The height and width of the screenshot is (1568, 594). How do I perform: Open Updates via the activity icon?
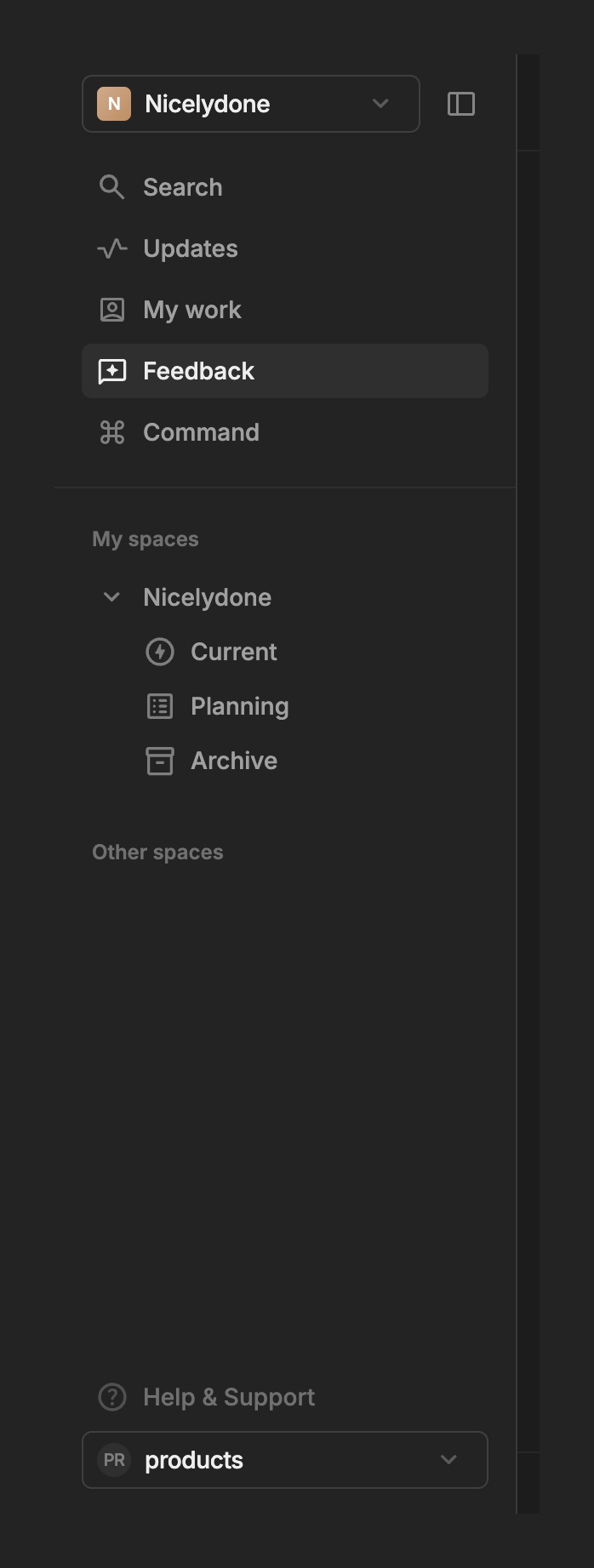tap(111, 248)
